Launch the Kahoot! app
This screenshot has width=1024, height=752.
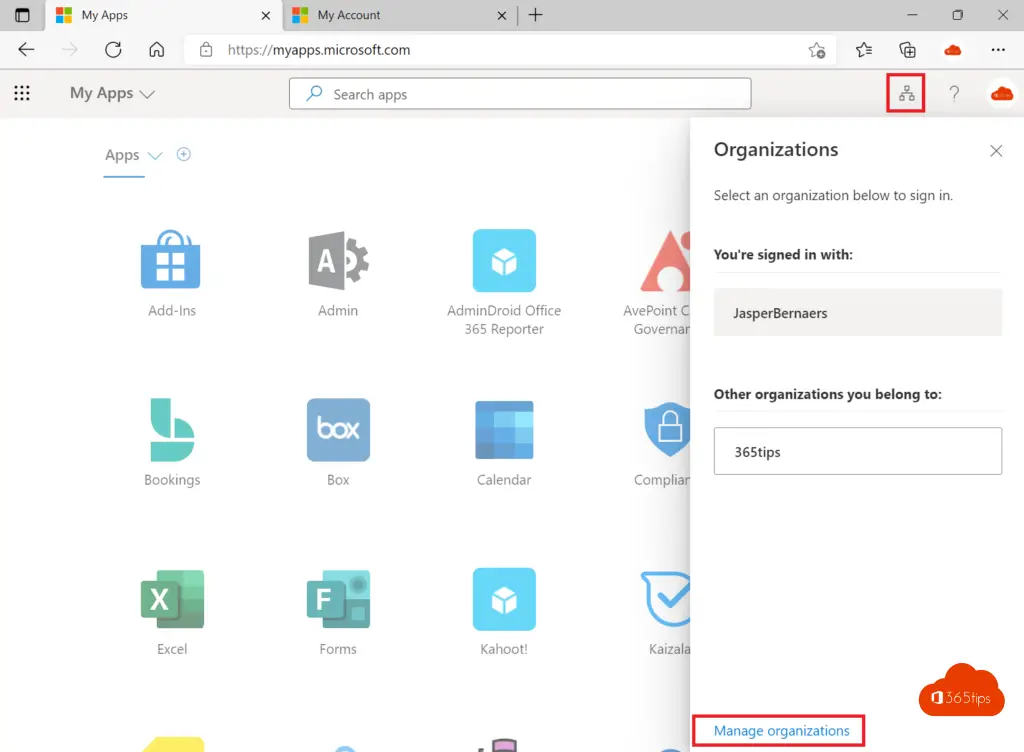coord(504,612)
